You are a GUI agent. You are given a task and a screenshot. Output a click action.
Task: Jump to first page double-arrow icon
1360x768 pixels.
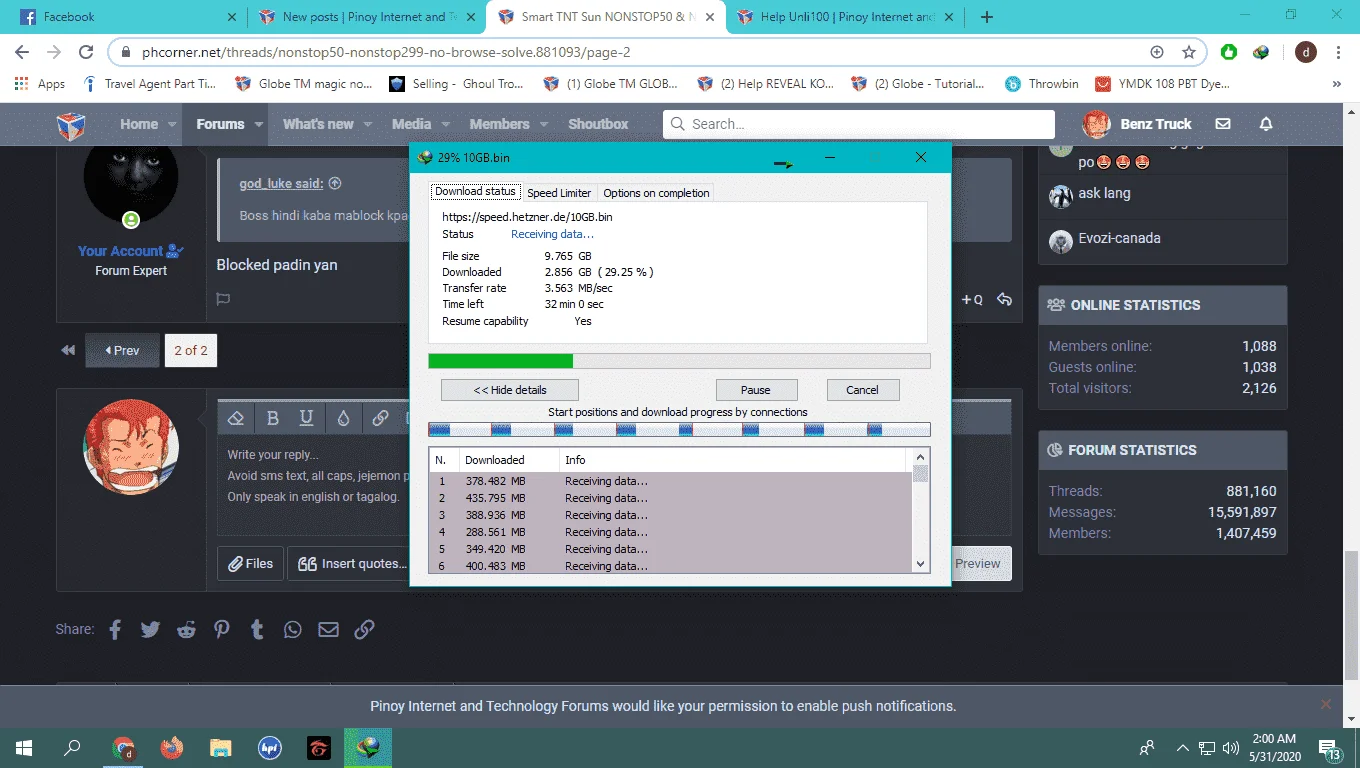68,350
